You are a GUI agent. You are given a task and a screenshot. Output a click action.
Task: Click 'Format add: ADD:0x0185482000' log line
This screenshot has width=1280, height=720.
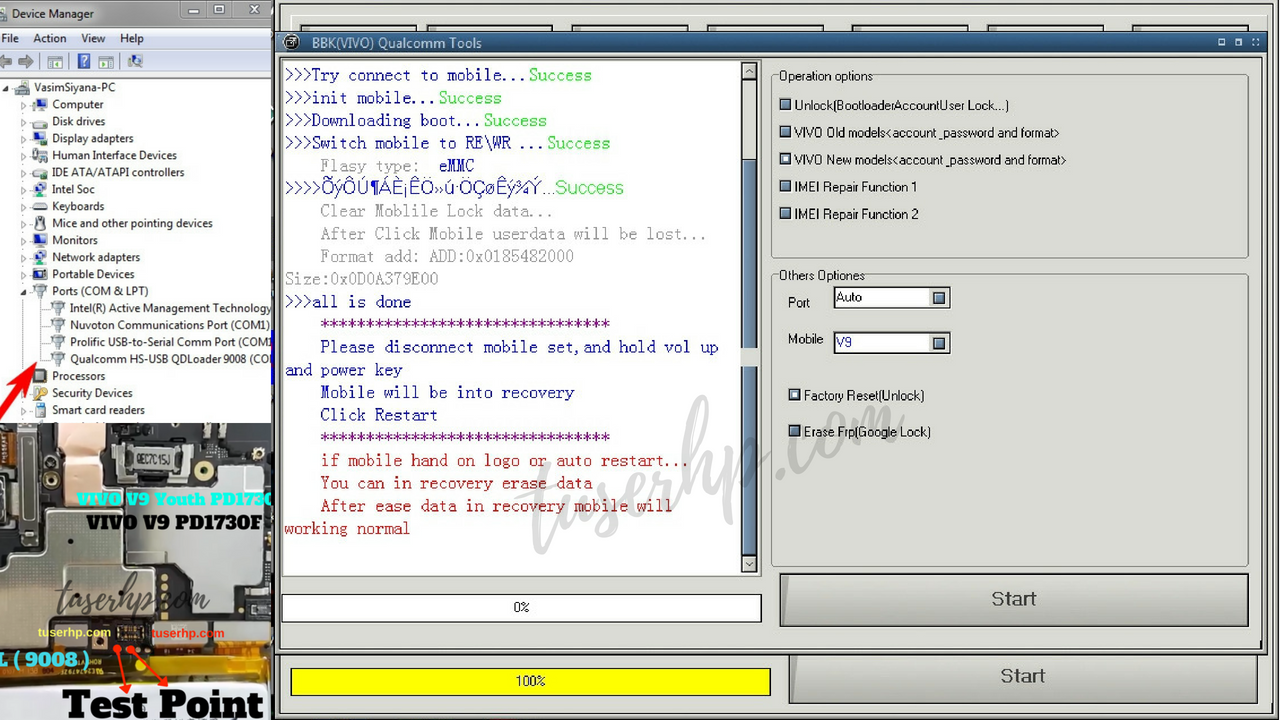click(x=447, y=256)
